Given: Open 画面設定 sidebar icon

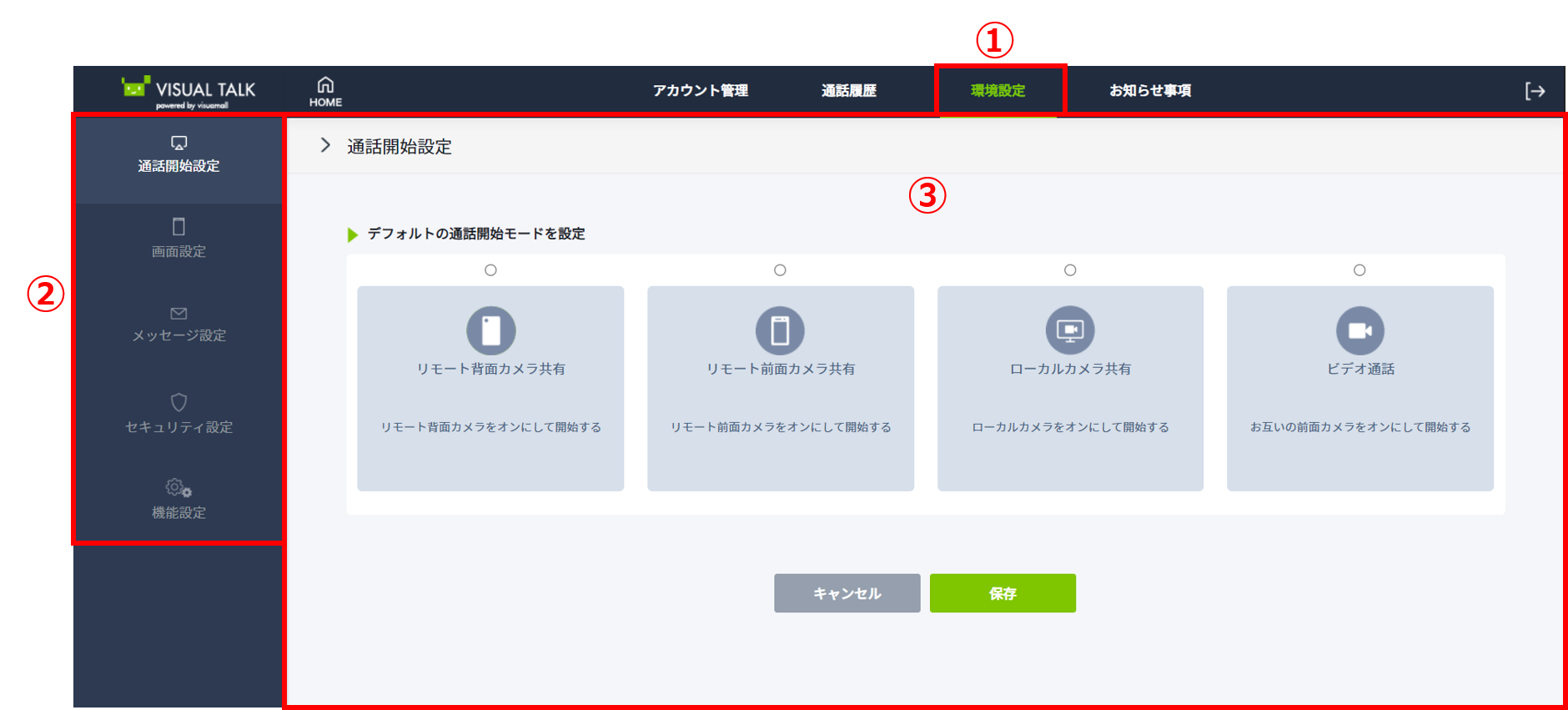Looking at the screenshot, I should click(x=178, y=227).
